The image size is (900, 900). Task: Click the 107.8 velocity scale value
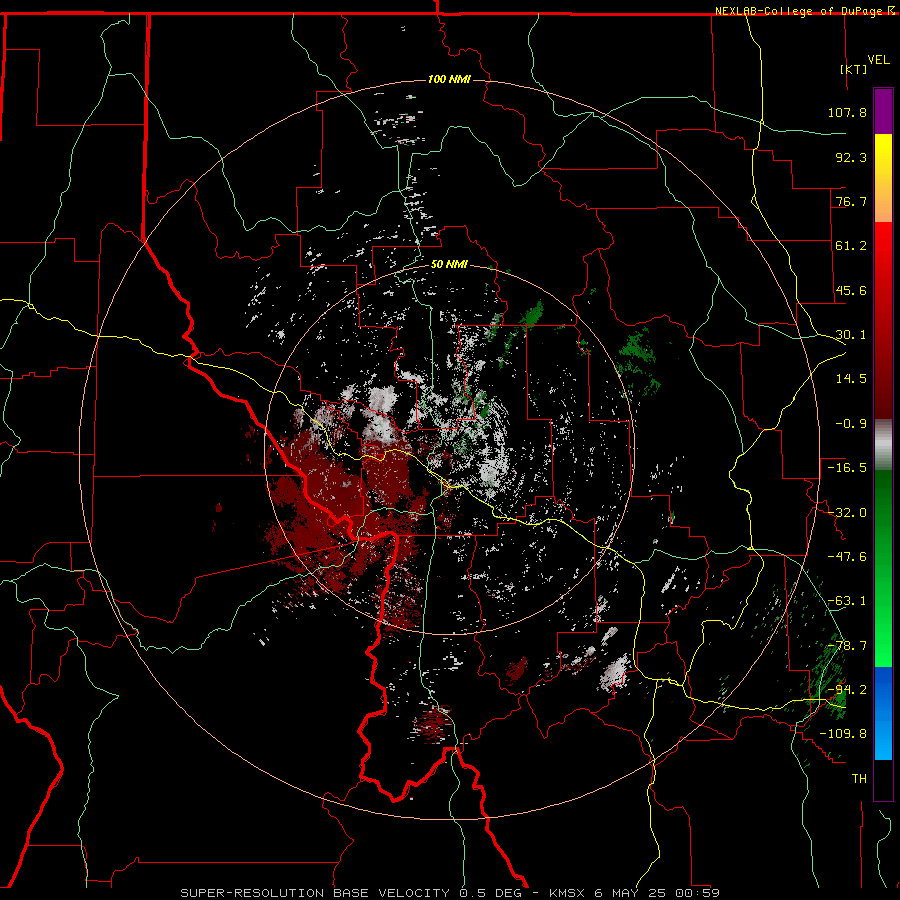(x=847, y=112)
